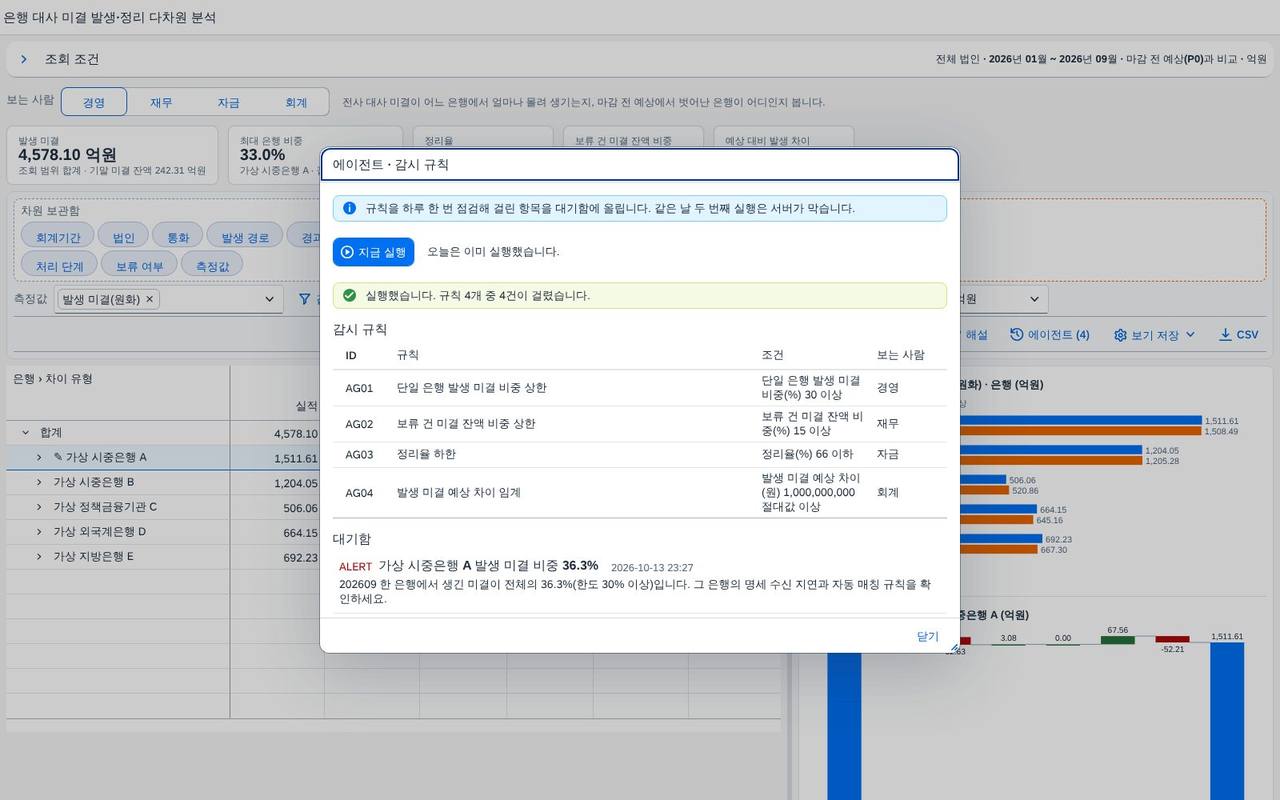Collapse the 합계 row
The image size is (1280, 800).
25,433
